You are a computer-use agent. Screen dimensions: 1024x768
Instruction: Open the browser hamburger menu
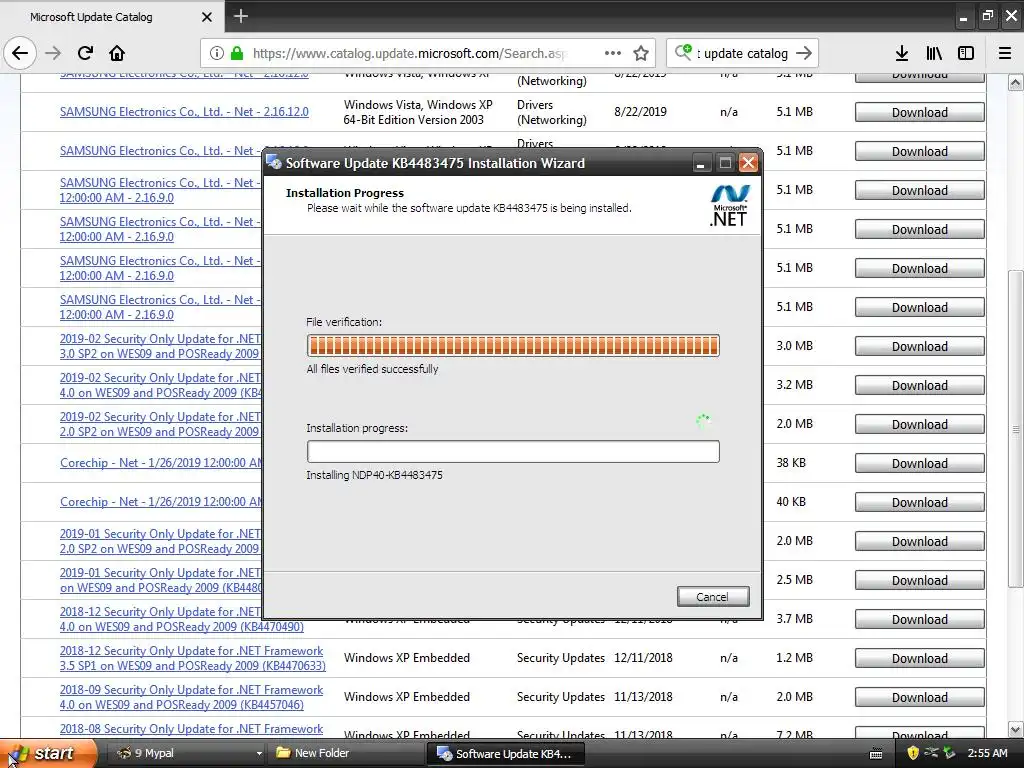click(x=1005, y=53)
